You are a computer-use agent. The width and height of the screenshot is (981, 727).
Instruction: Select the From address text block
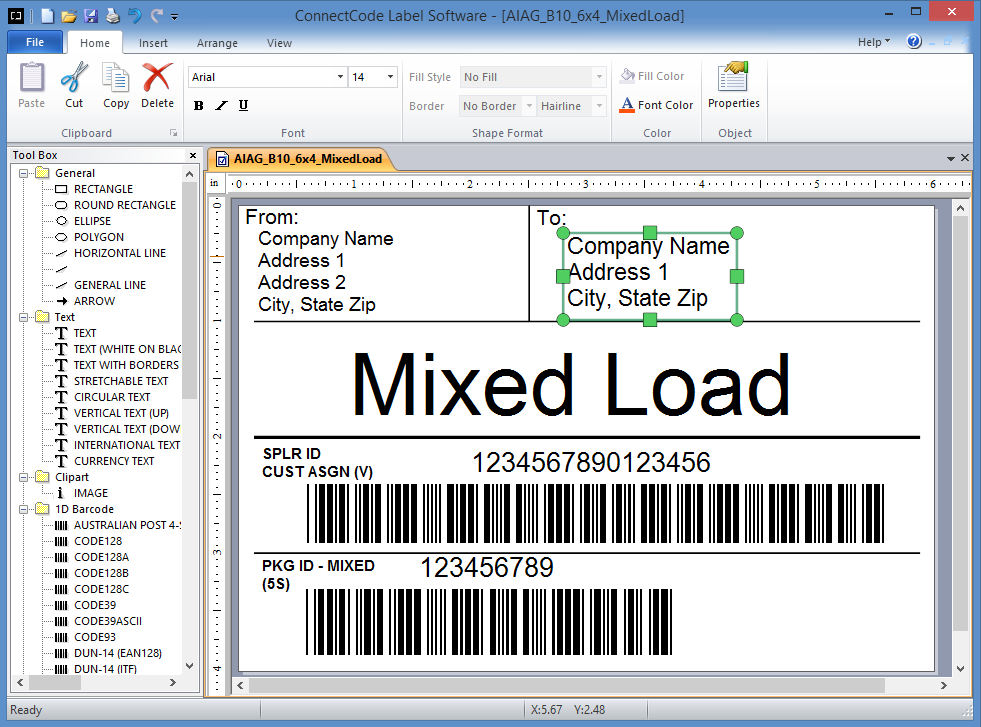325,272
